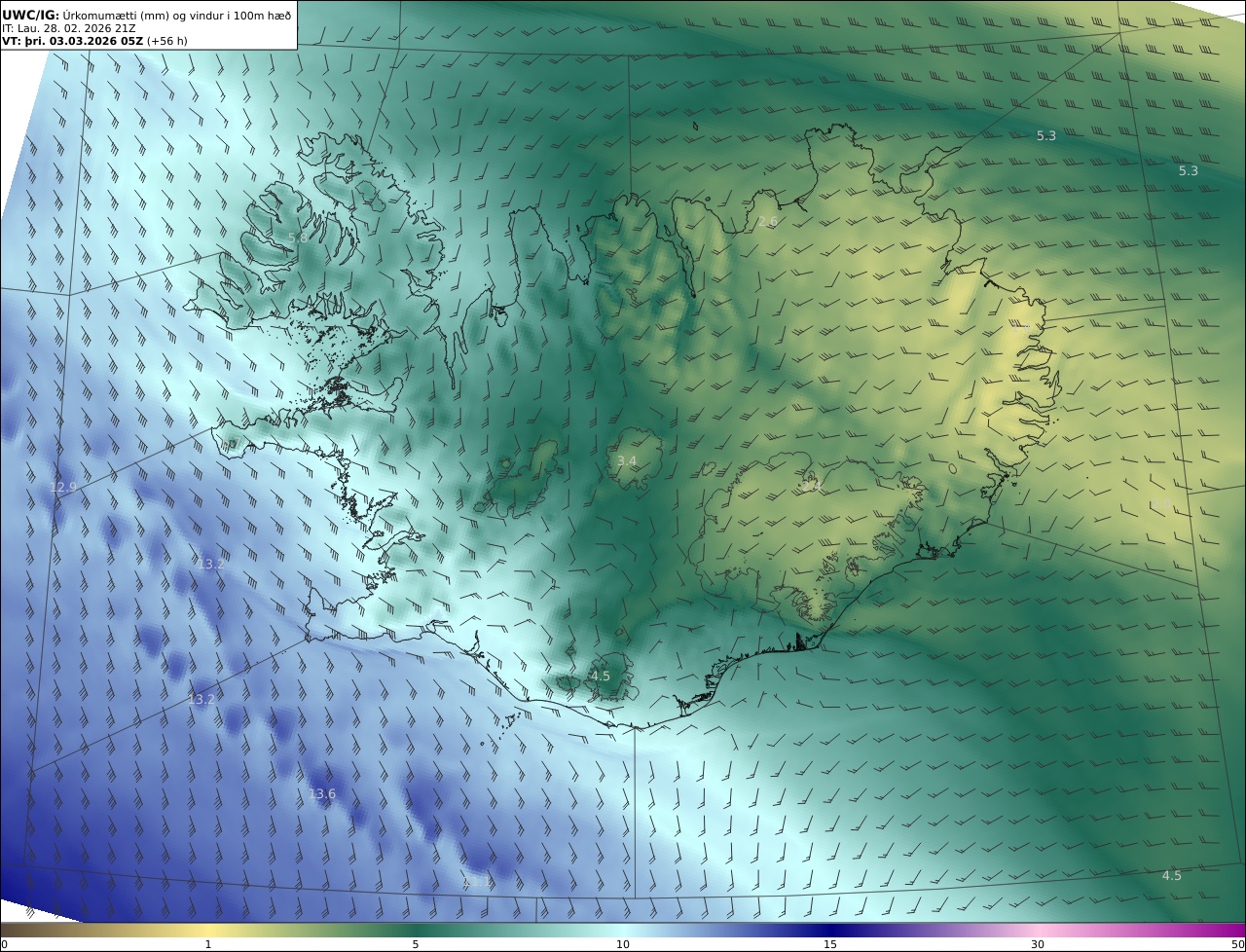This screenshot has width=1246, height=952.
Task: Click the 4.5 label over the southeastern sea
Action: (1172, 875)
